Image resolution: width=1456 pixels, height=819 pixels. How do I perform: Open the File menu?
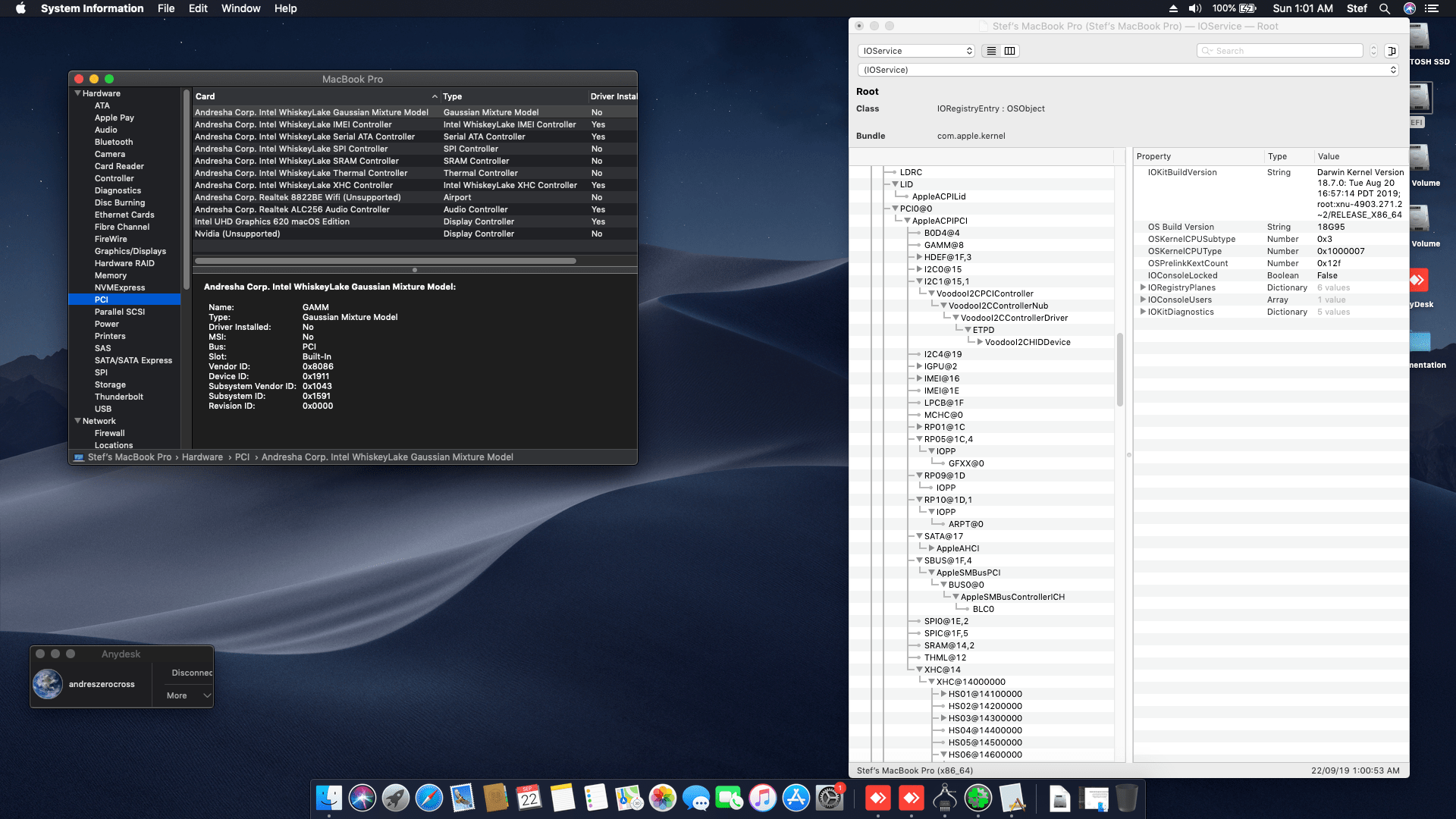pos(166,8)
